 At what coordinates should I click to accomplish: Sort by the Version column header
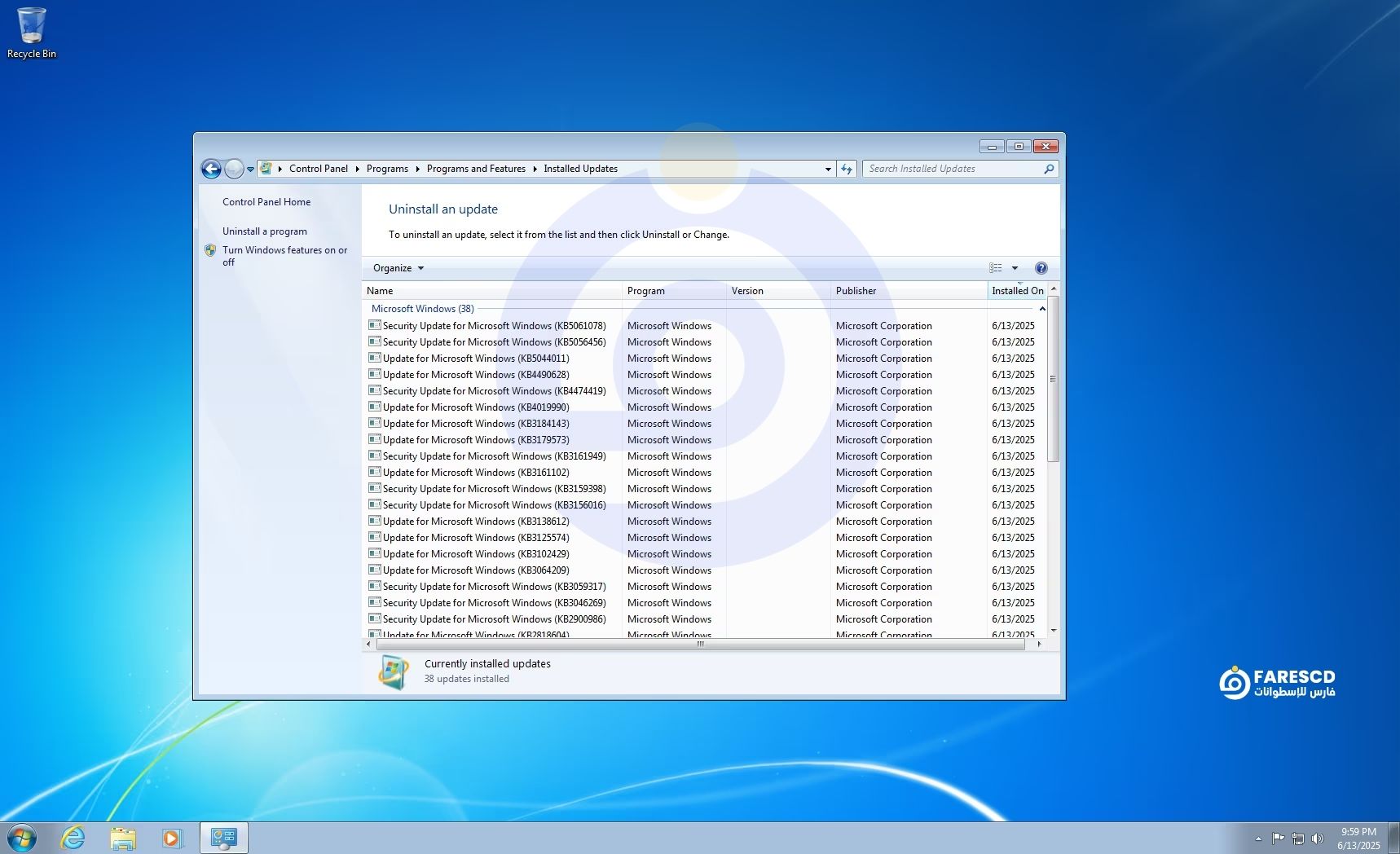(x=778, y=291)
